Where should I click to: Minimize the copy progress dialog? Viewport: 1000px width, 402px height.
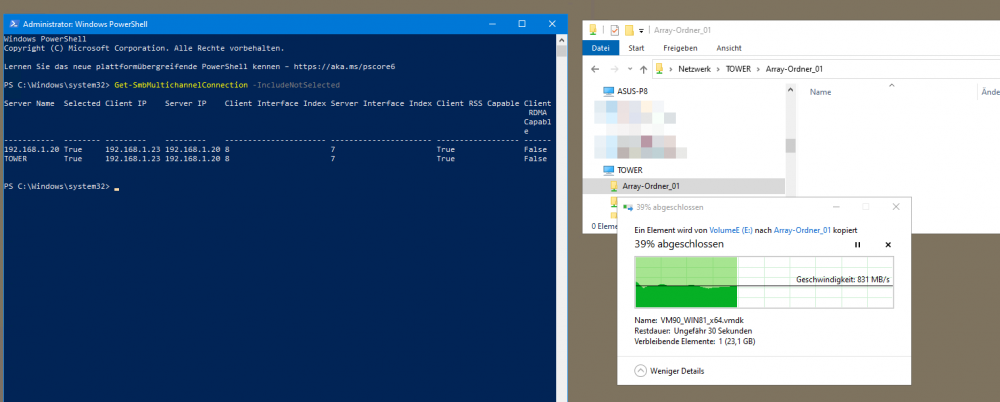click(836, 207)
